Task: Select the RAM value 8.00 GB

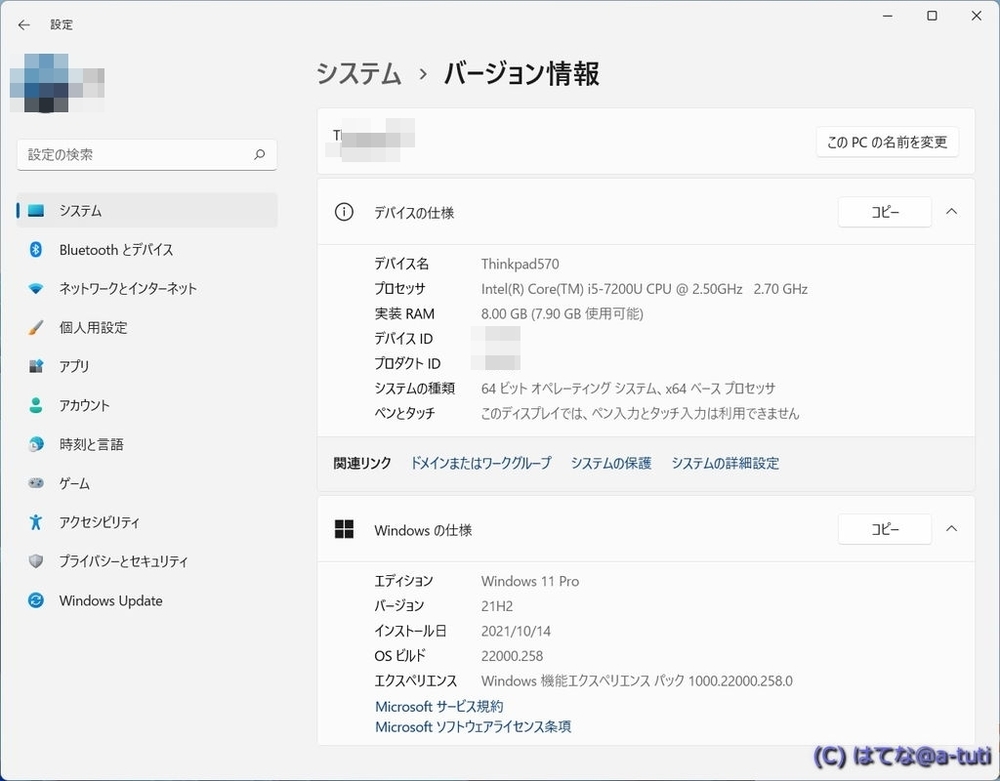Action: coord(562,314)
